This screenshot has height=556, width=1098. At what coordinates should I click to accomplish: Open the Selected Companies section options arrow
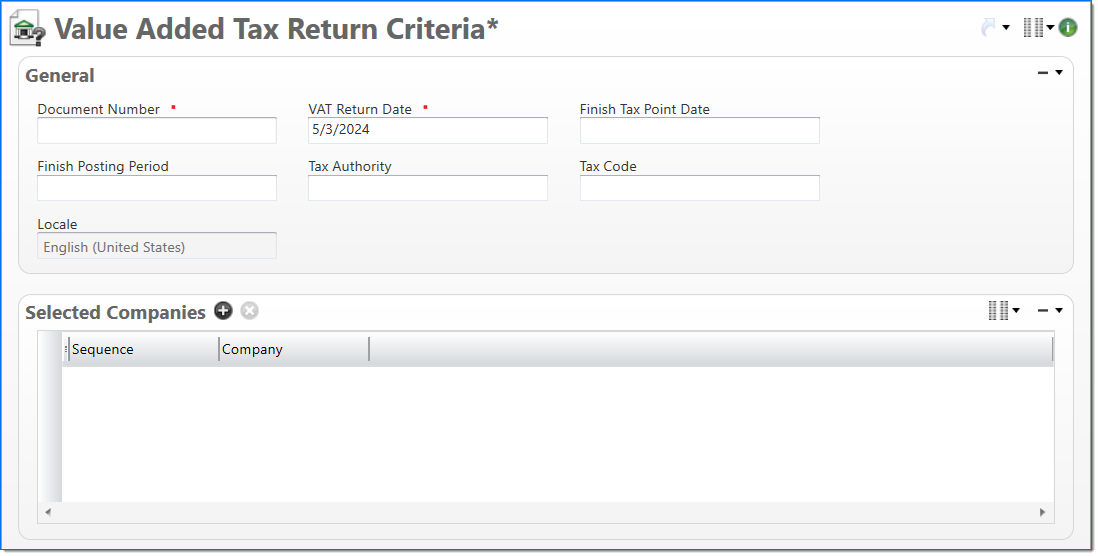[x=1059, y=310]
